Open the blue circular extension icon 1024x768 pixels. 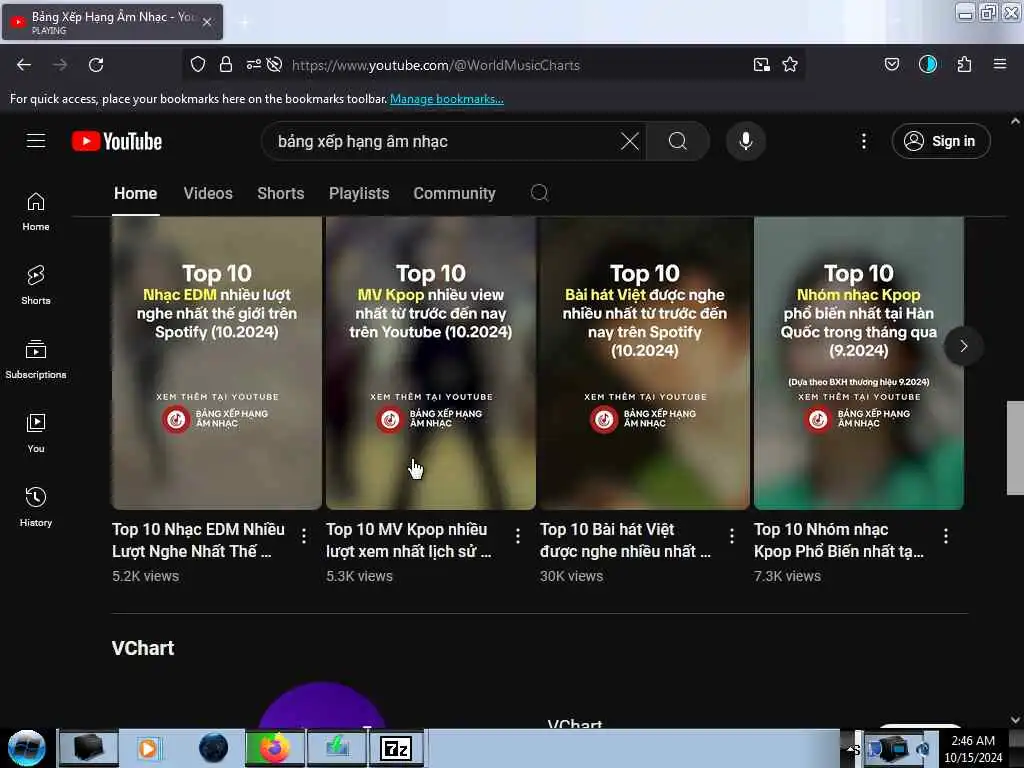pos(928,64)
